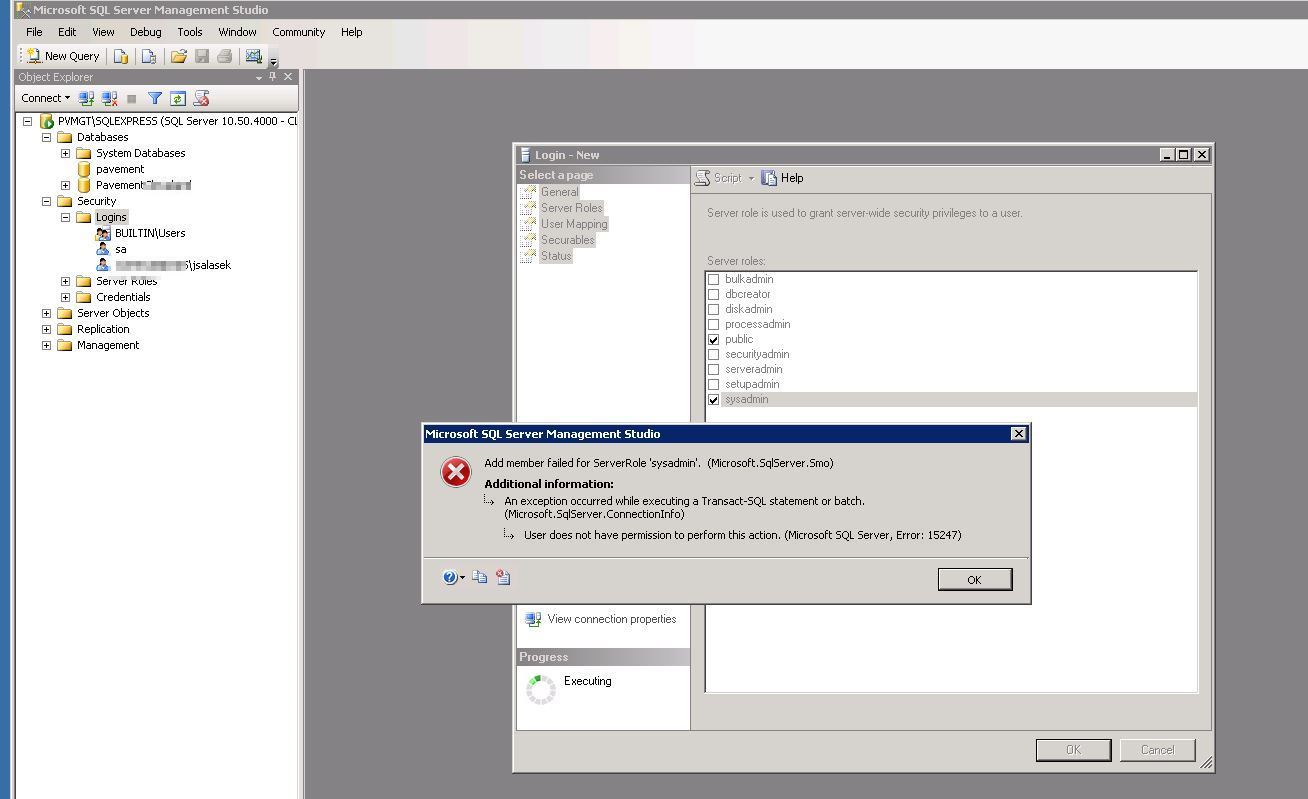Click the New Query toolbar button
This screenshot has width=1308, height=799.
tap(63, 56)
